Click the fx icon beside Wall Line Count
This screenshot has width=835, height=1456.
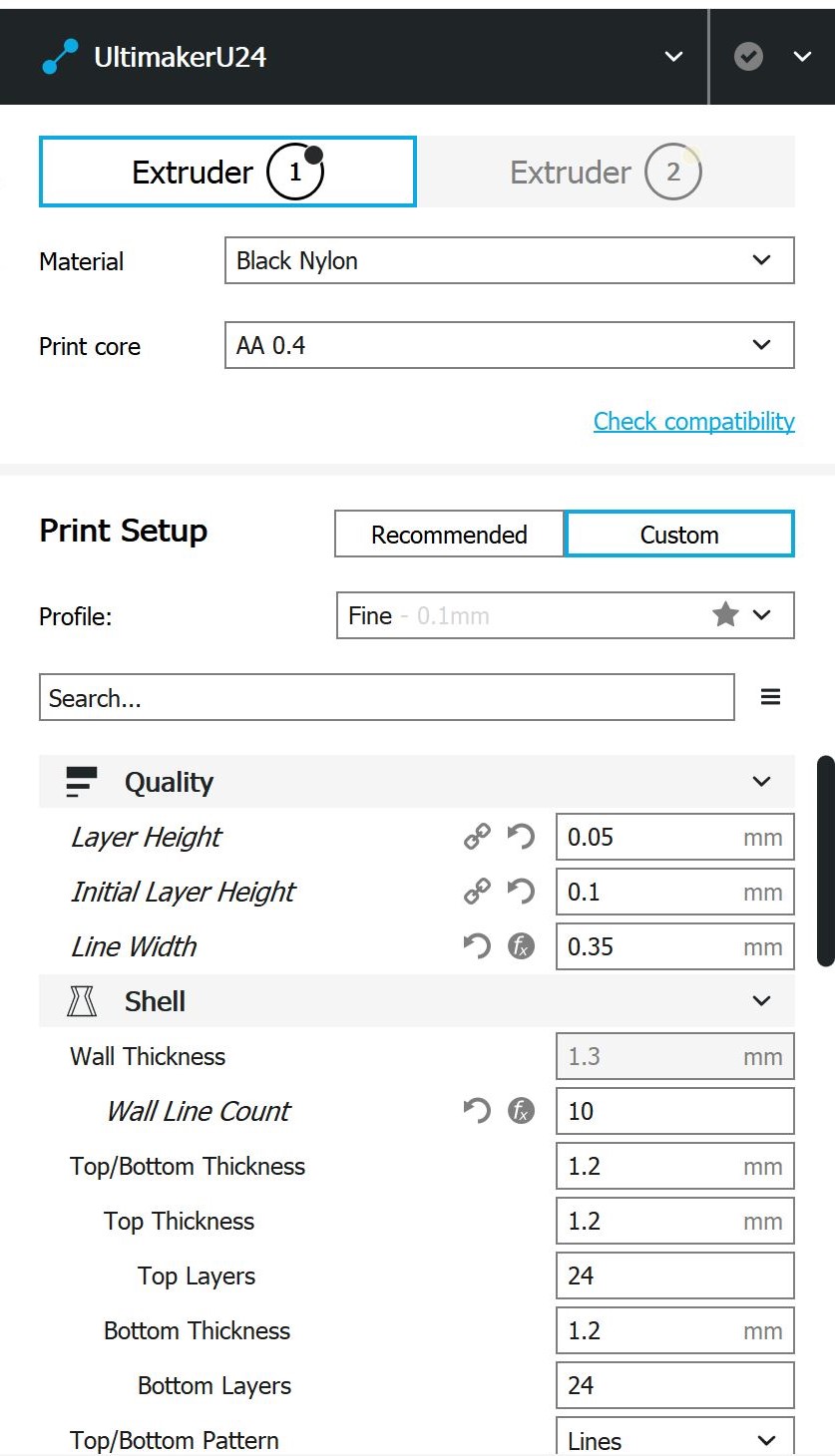click(x=521, y=1111)
